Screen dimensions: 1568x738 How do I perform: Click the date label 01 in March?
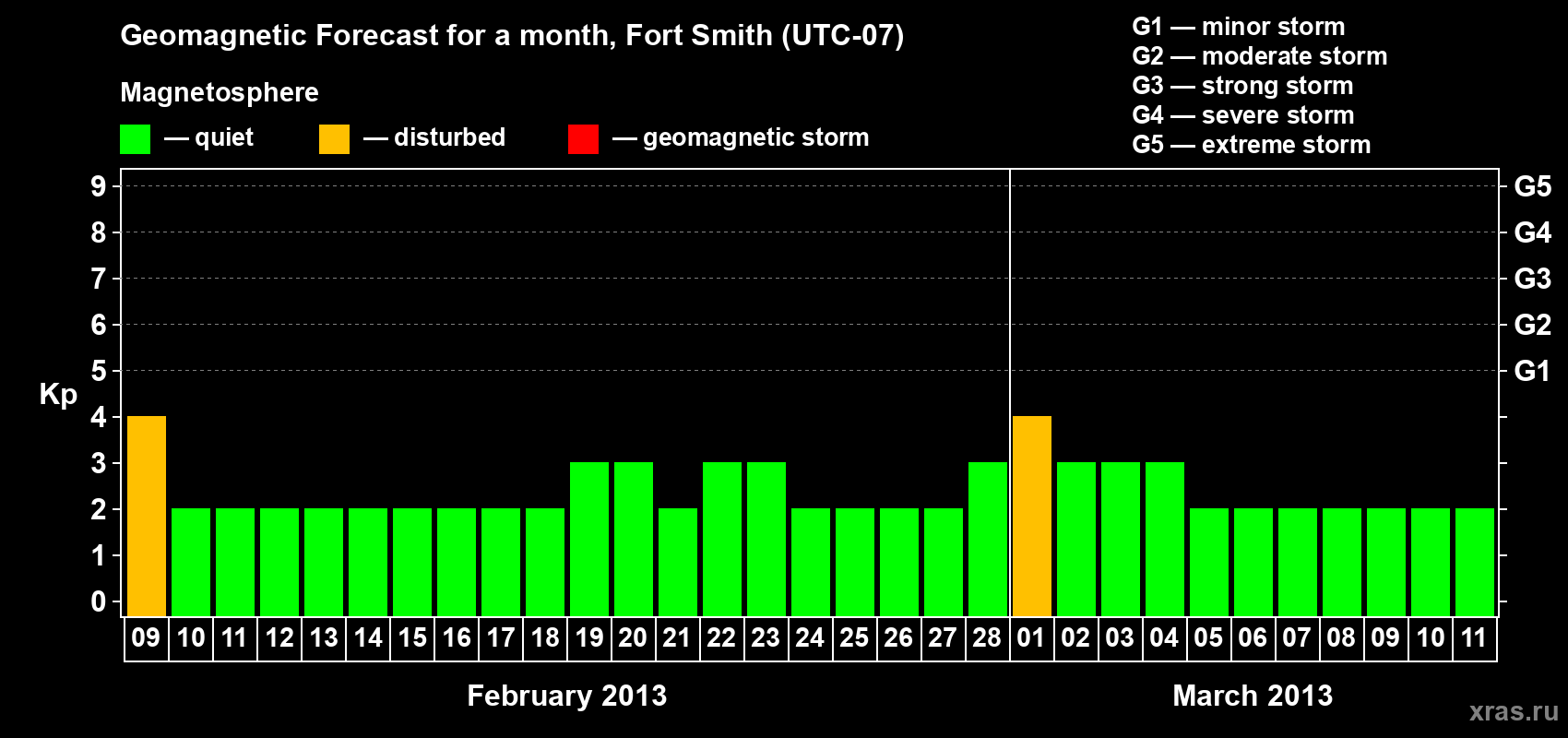point(1031,637)
